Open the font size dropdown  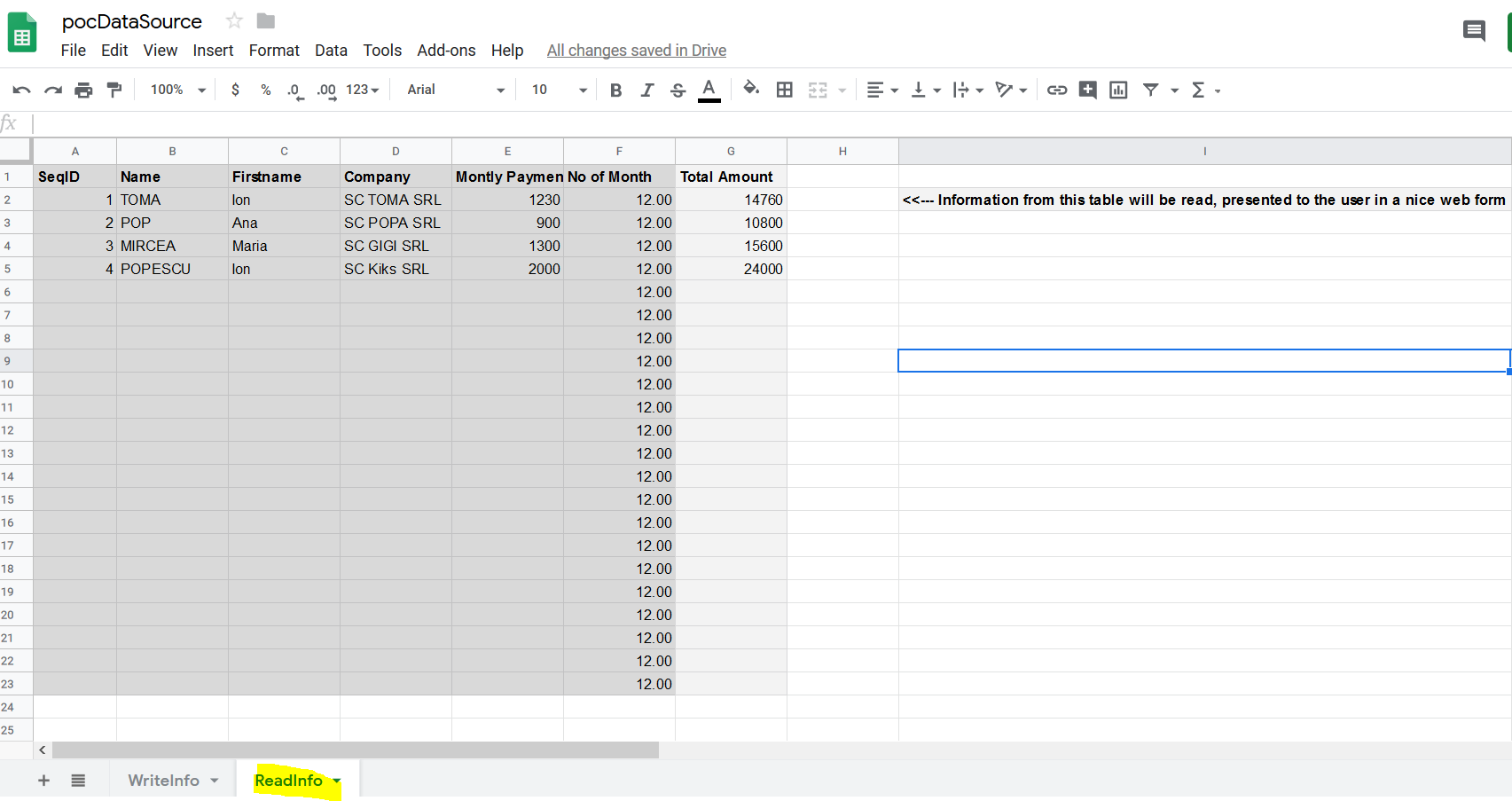(559, 90)
